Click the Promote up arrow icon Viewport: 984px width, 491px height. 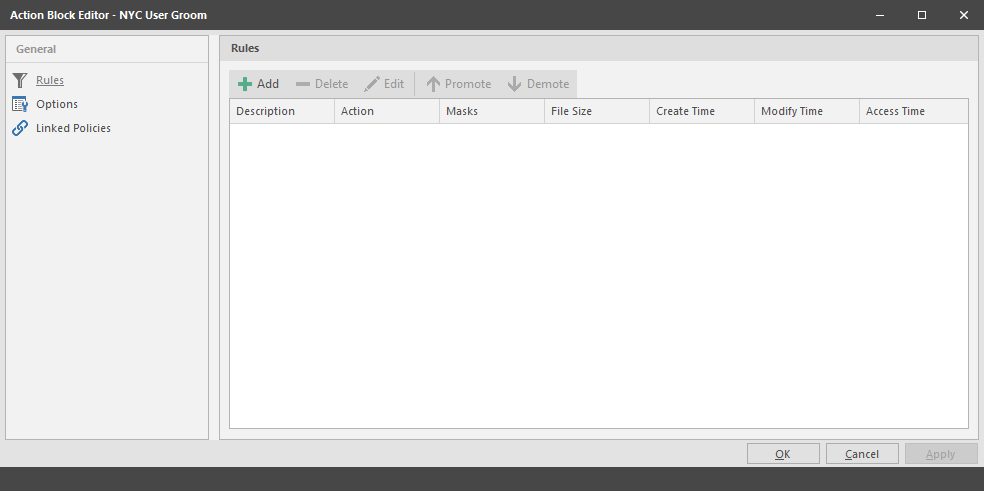pyautogui.click(x=433, y=84)
